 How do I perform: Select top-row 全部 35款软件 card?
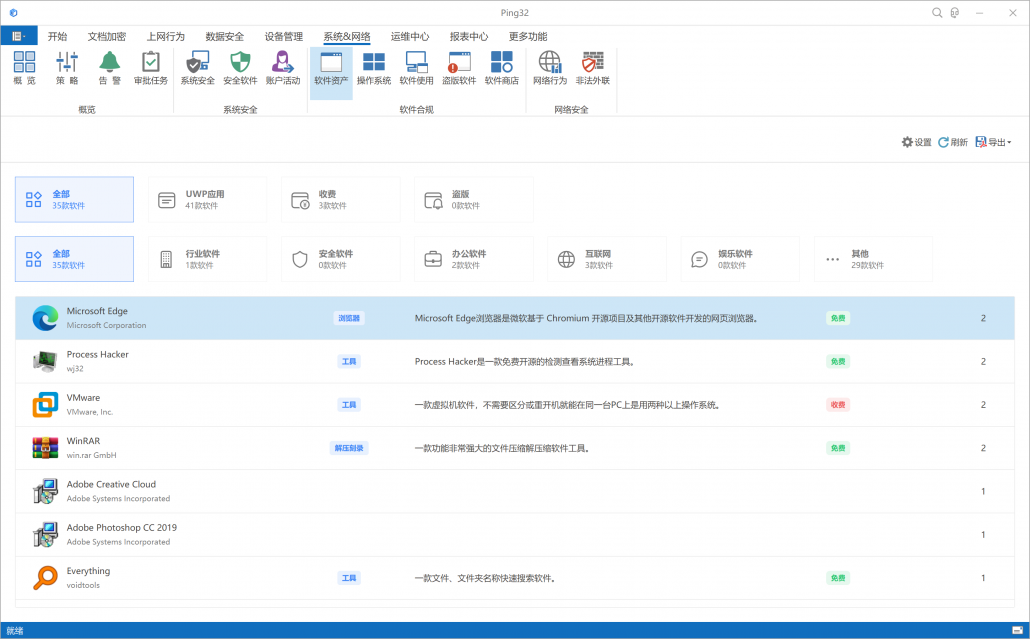(x=74, y=200)
